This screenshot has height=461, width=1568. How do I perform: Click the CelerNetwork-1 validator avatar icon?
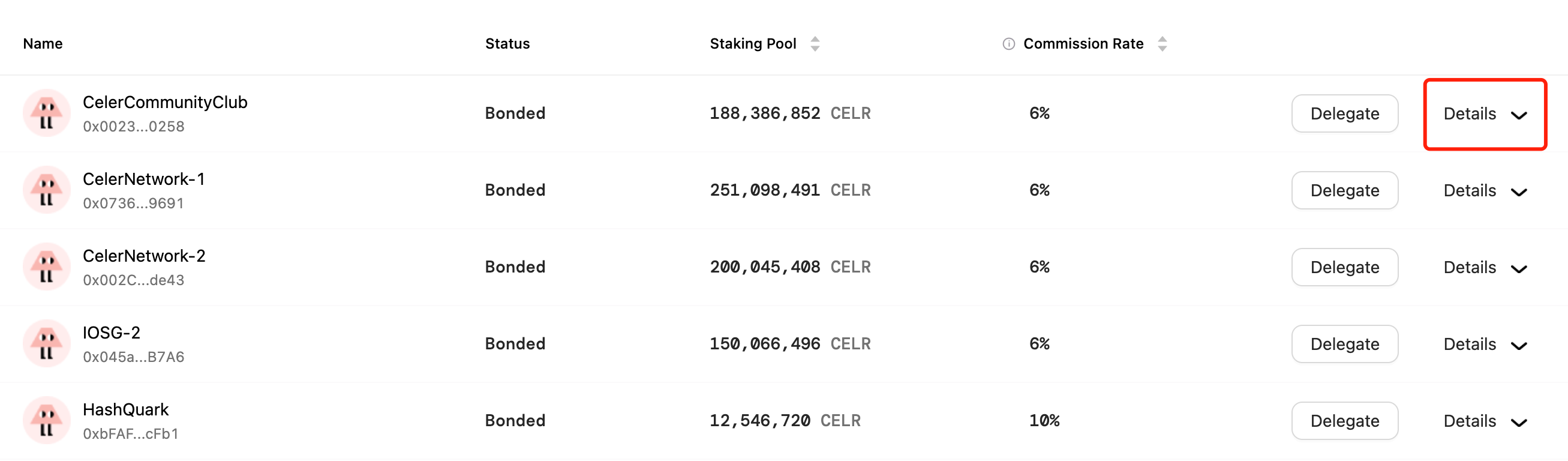[47, 190]
